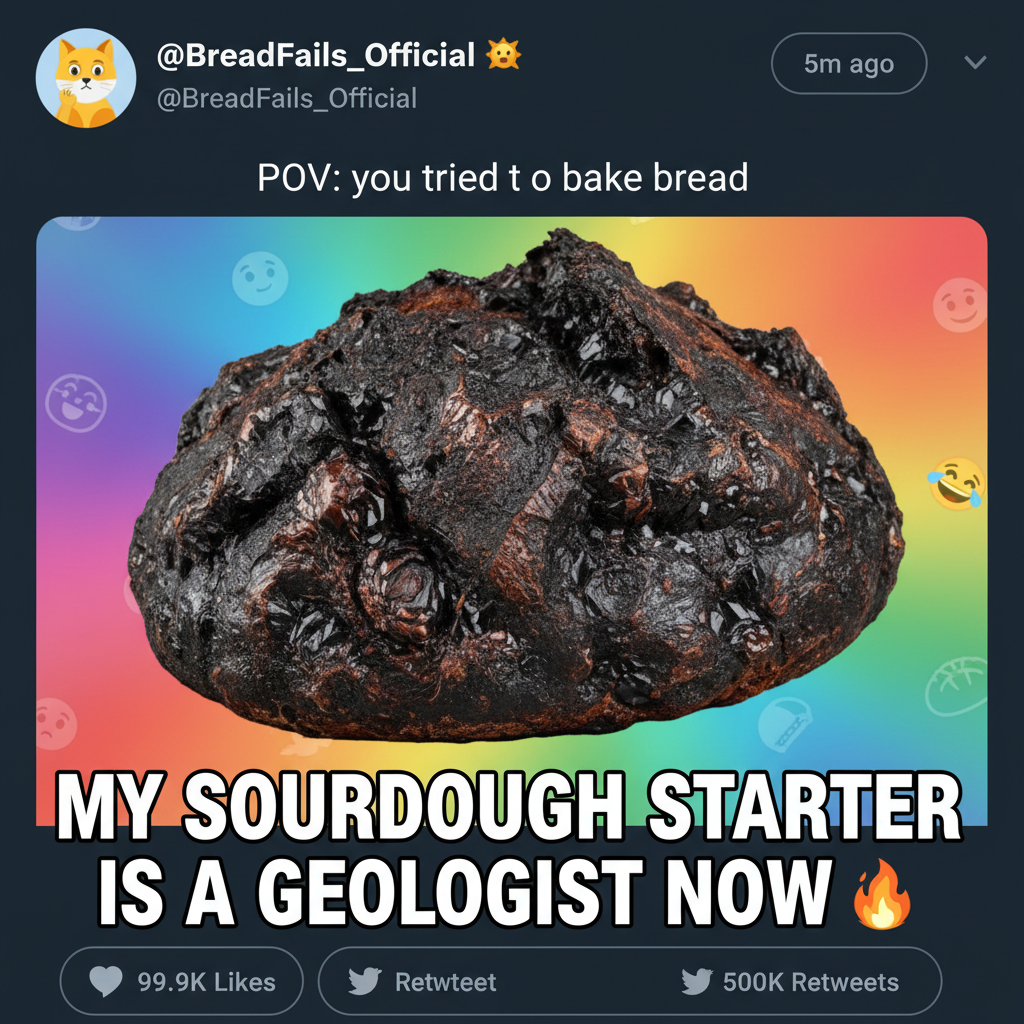Screen dimensions: 1024x1024
Task: Click the bird icon beside "500K Retweets"
Action: point(696,982)
